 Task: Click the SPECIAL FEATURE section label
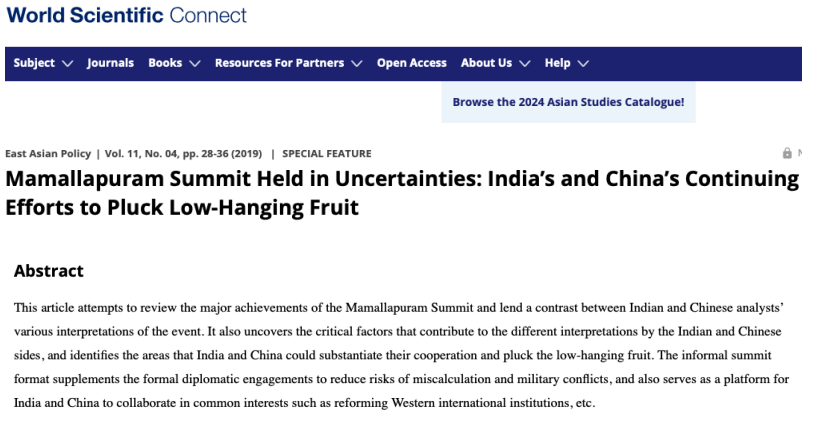[327, 154]
